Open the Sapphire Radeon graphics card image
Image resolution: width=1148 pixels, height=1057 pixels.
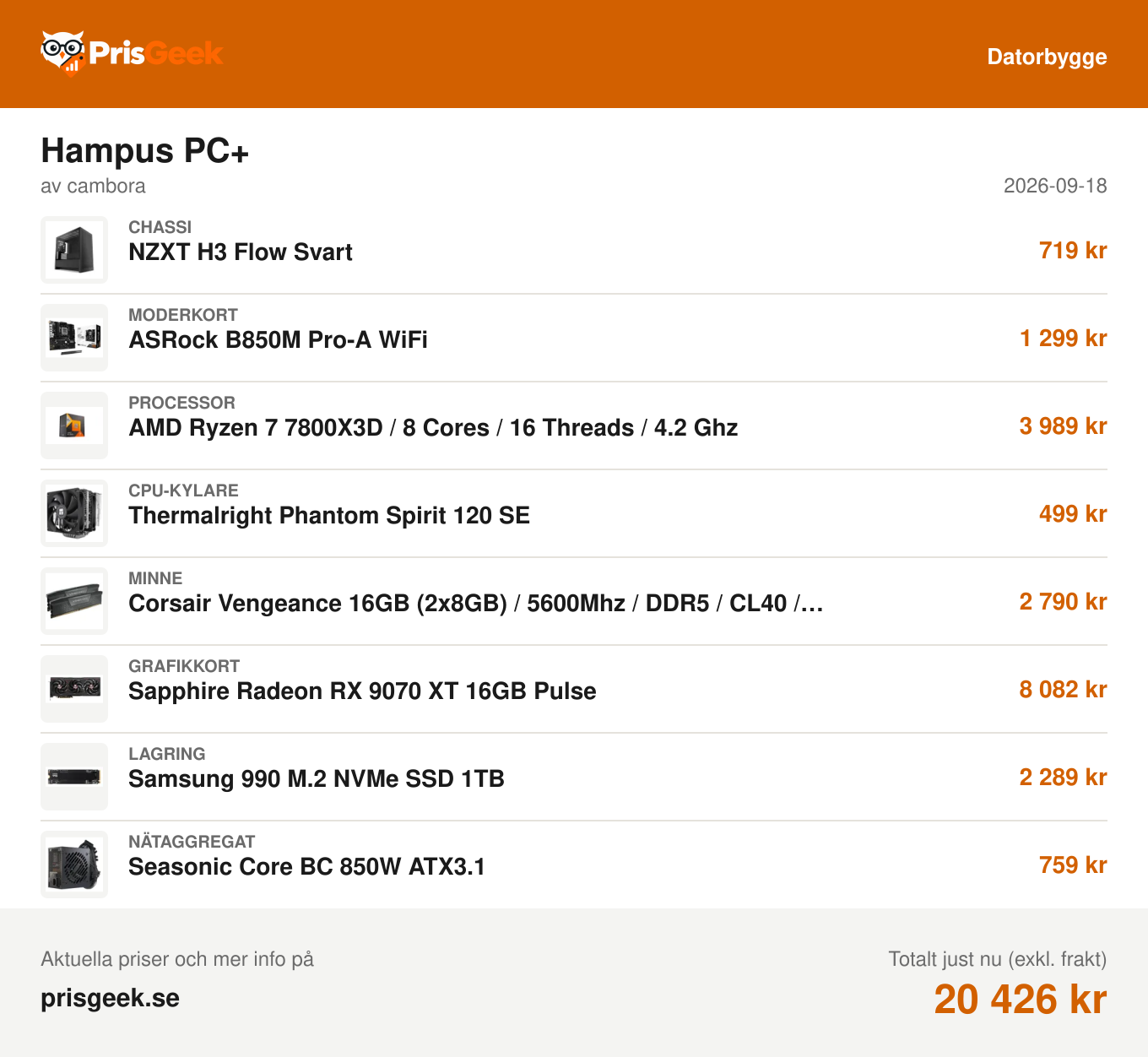point(74,689)
